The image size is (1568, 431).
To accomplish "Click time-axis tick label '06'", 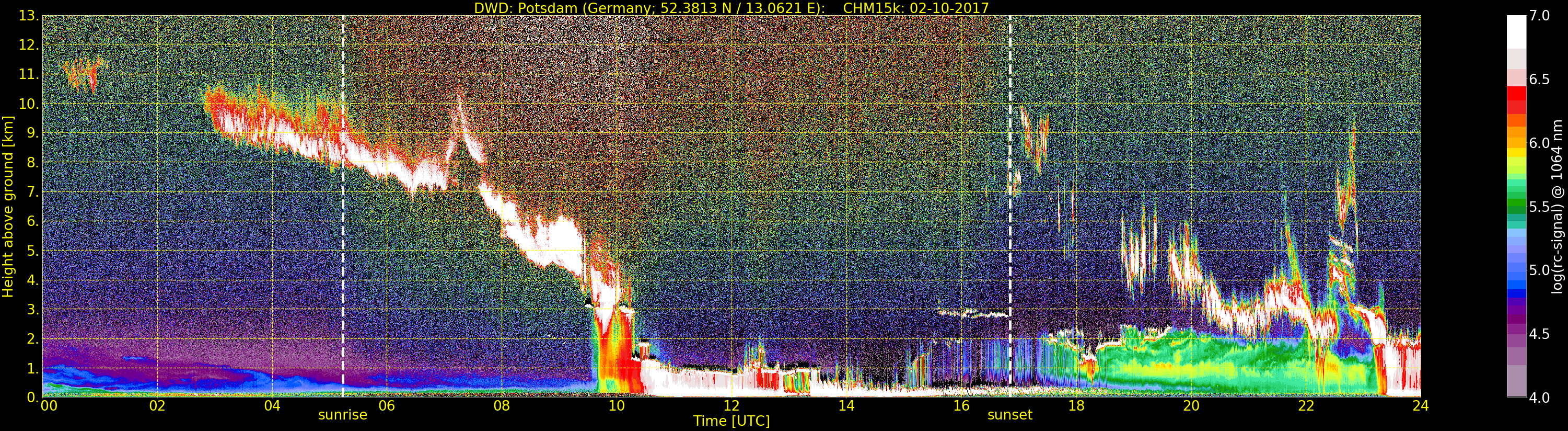I will coord(387,405).
